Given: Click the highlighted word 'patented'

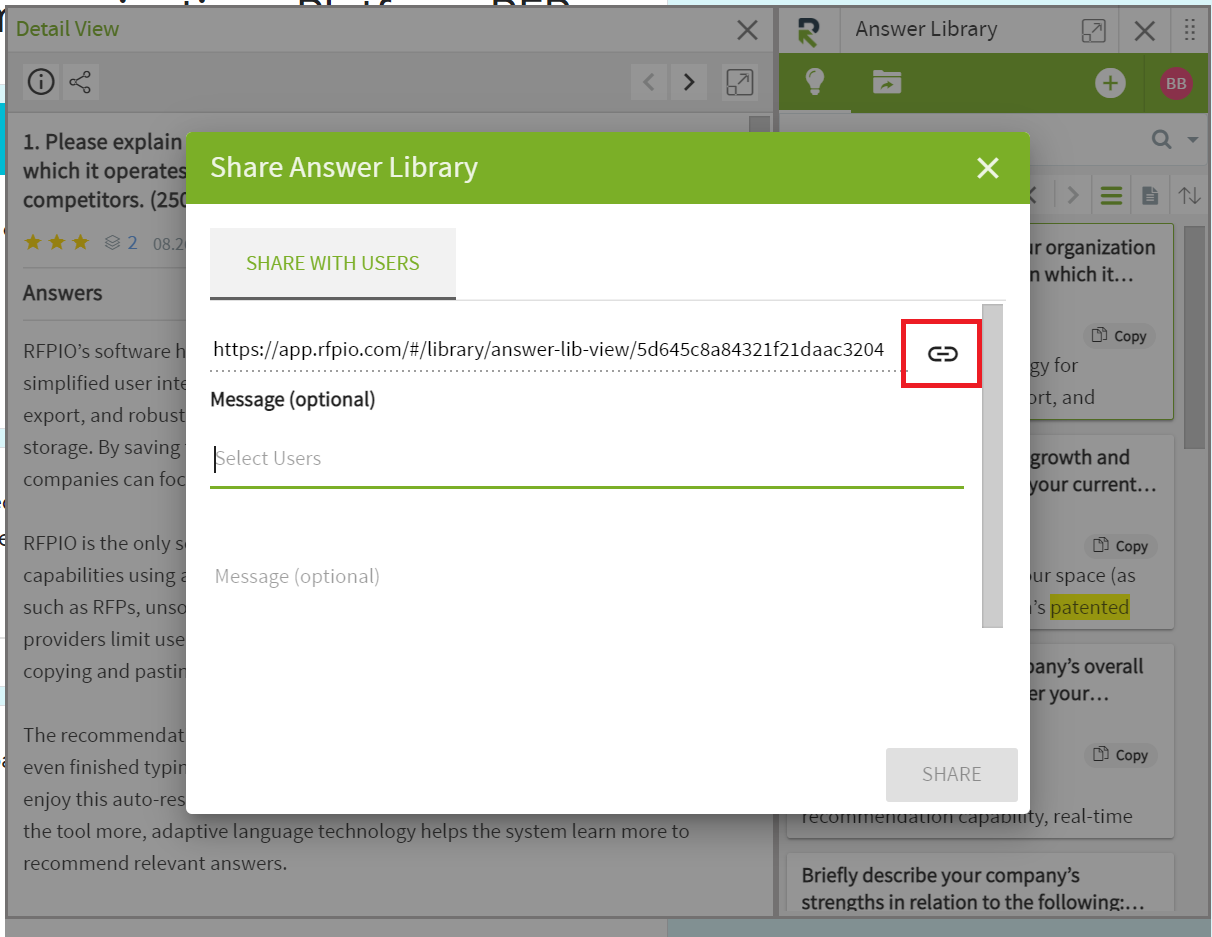Looking at the screenshot, I should click(x=1089, y=607).
